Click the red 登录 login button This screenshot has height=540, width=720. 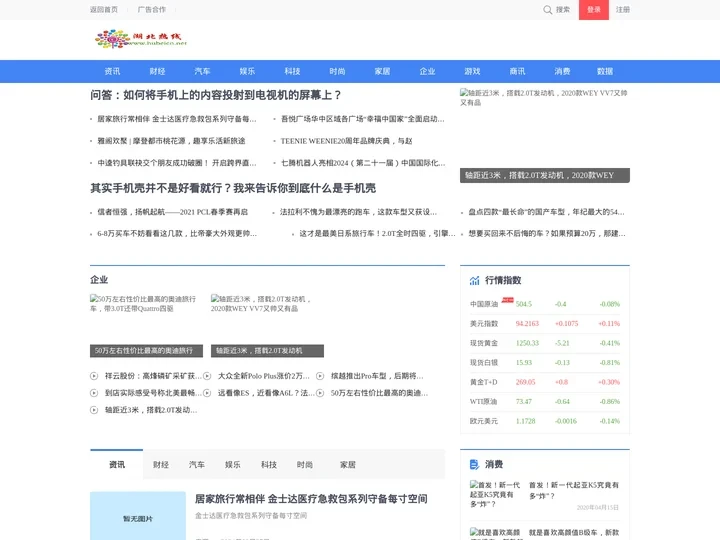[594, 10]
